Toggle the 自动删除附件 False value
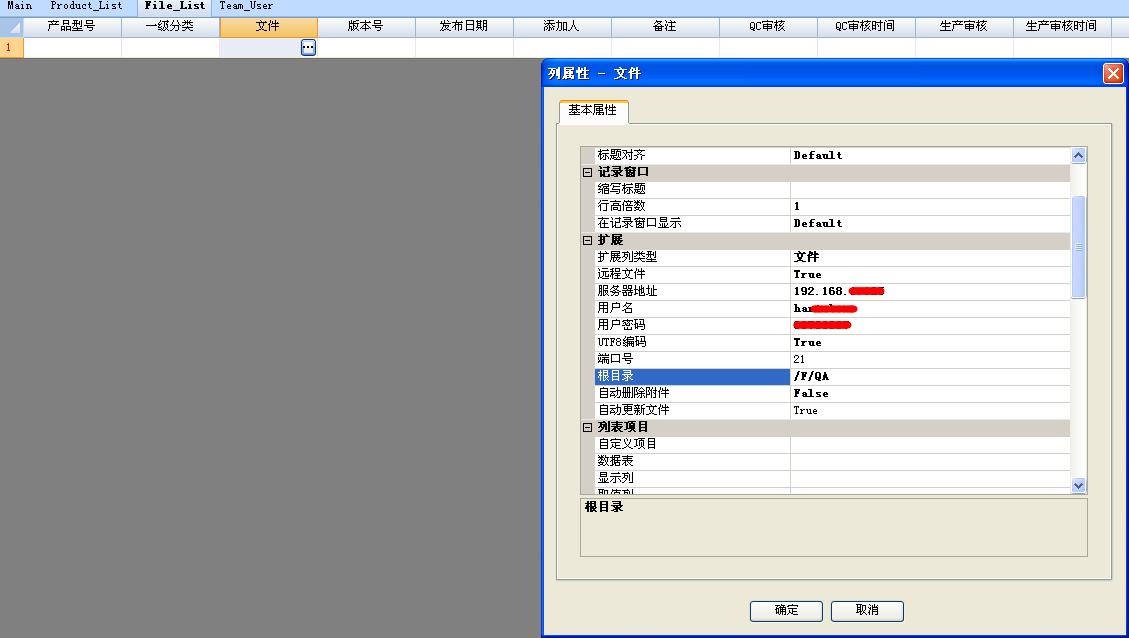This screenshot has width=1129, height=638. click(929, 393)
